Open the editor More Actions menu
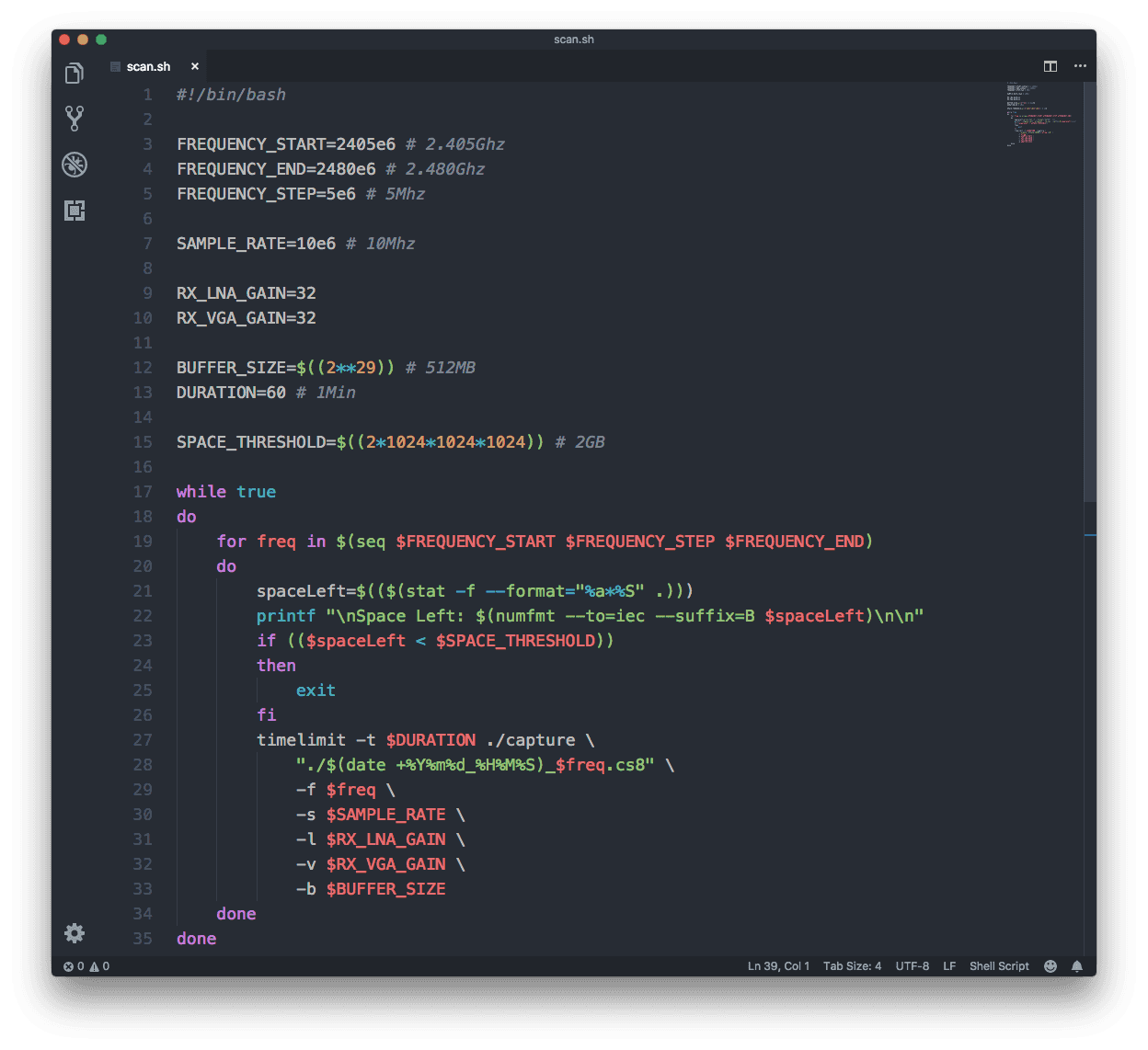 click(1080, 66)
